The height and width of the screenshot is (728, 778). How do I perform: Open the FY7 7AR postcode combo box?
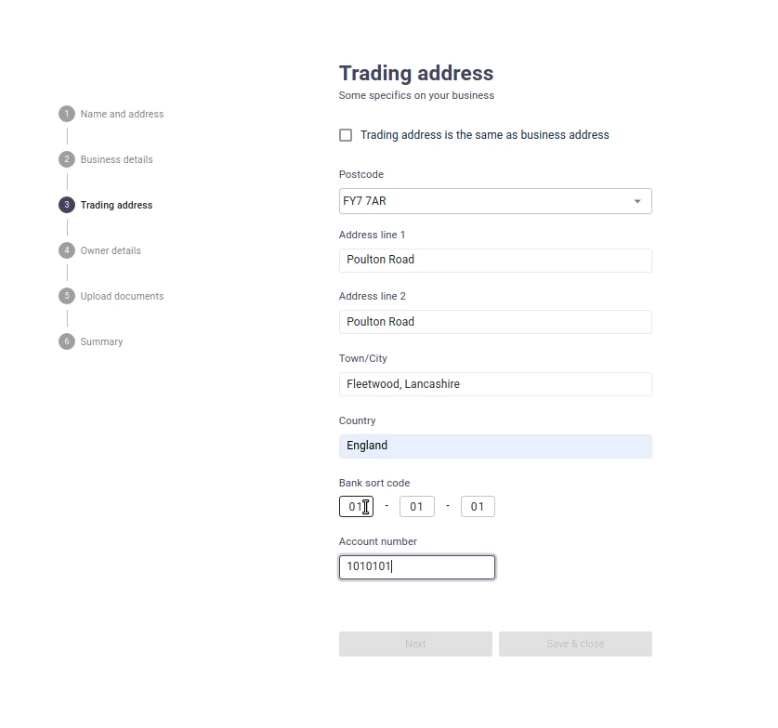coord(495,201)
